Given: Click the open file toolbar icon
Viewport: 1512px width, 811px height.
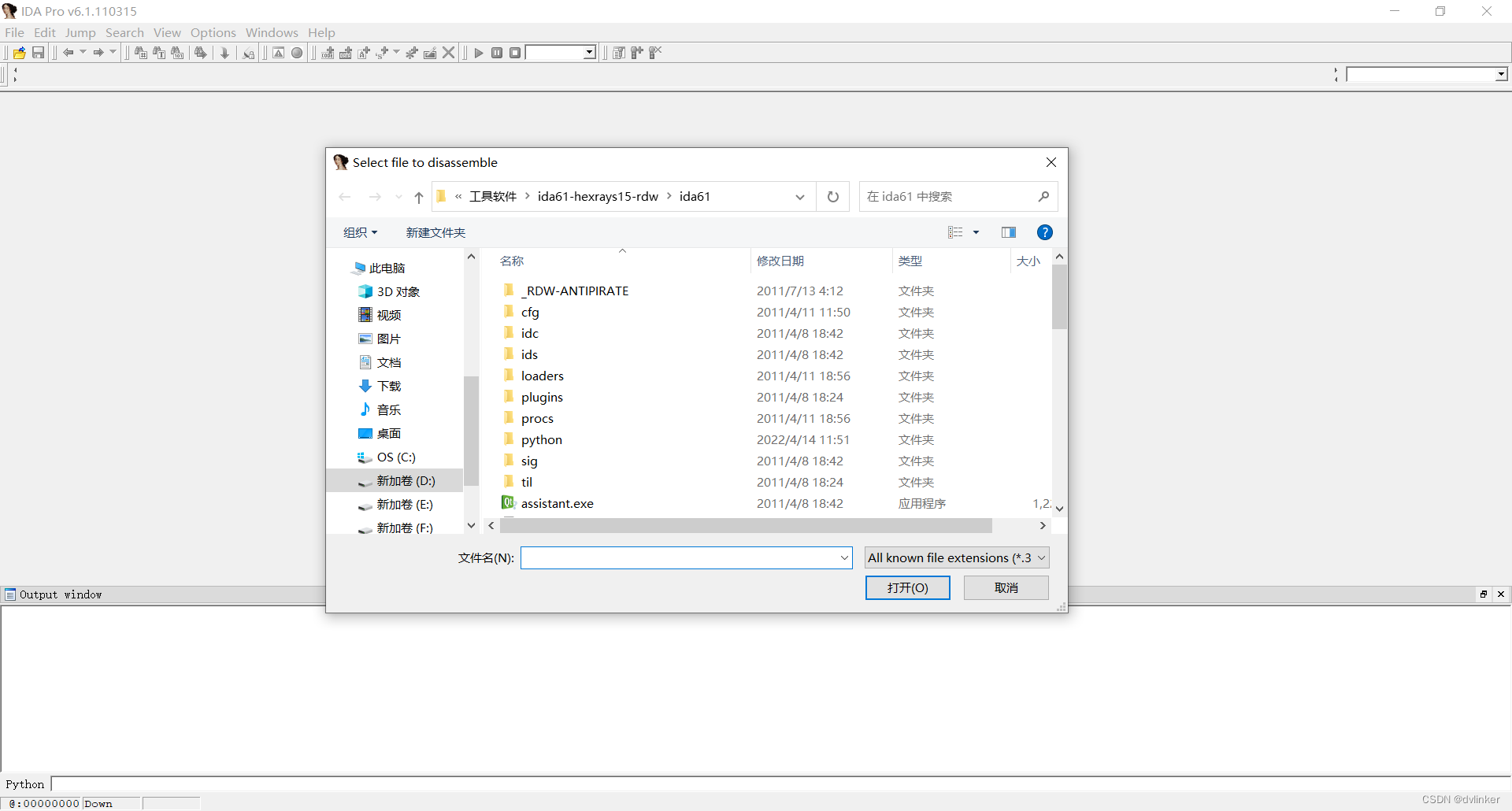Looking at the screenshot, I should click(19, 53).
